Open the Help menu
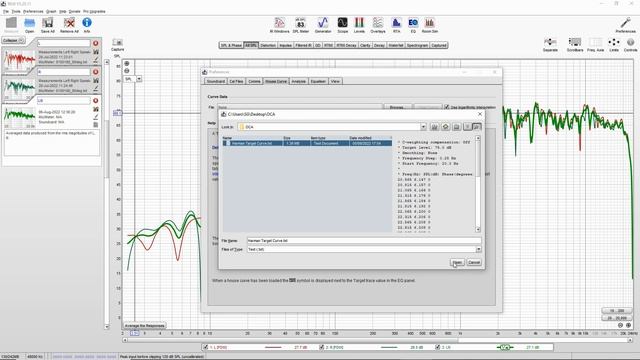The image size is (640, 360). click(x=63, y=11)
